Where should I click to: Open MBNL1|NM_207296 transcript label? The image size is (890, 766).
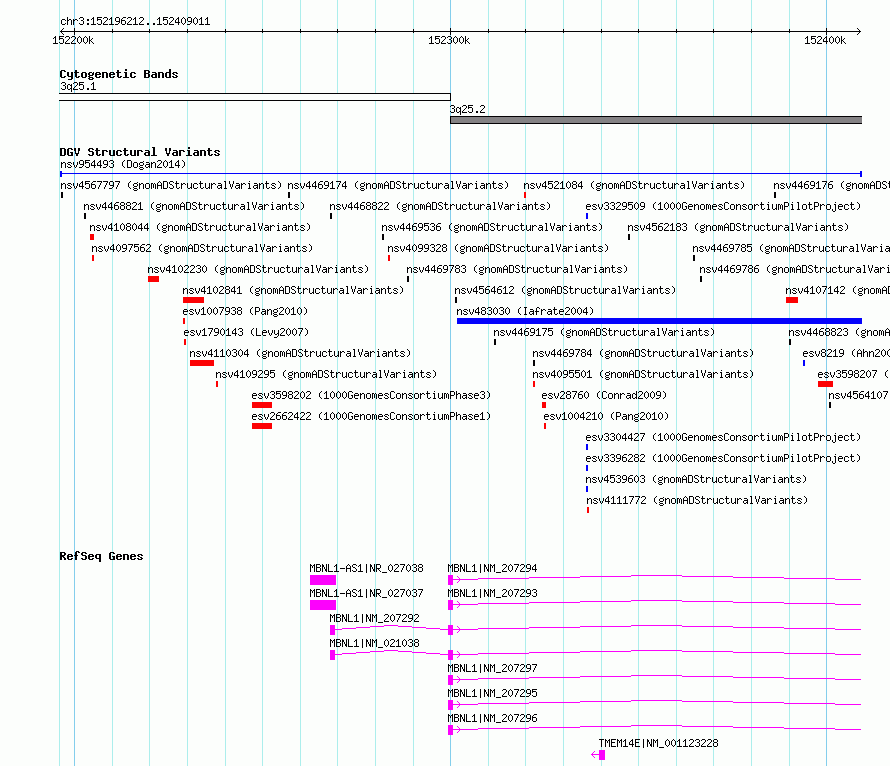tap(492, 718)
